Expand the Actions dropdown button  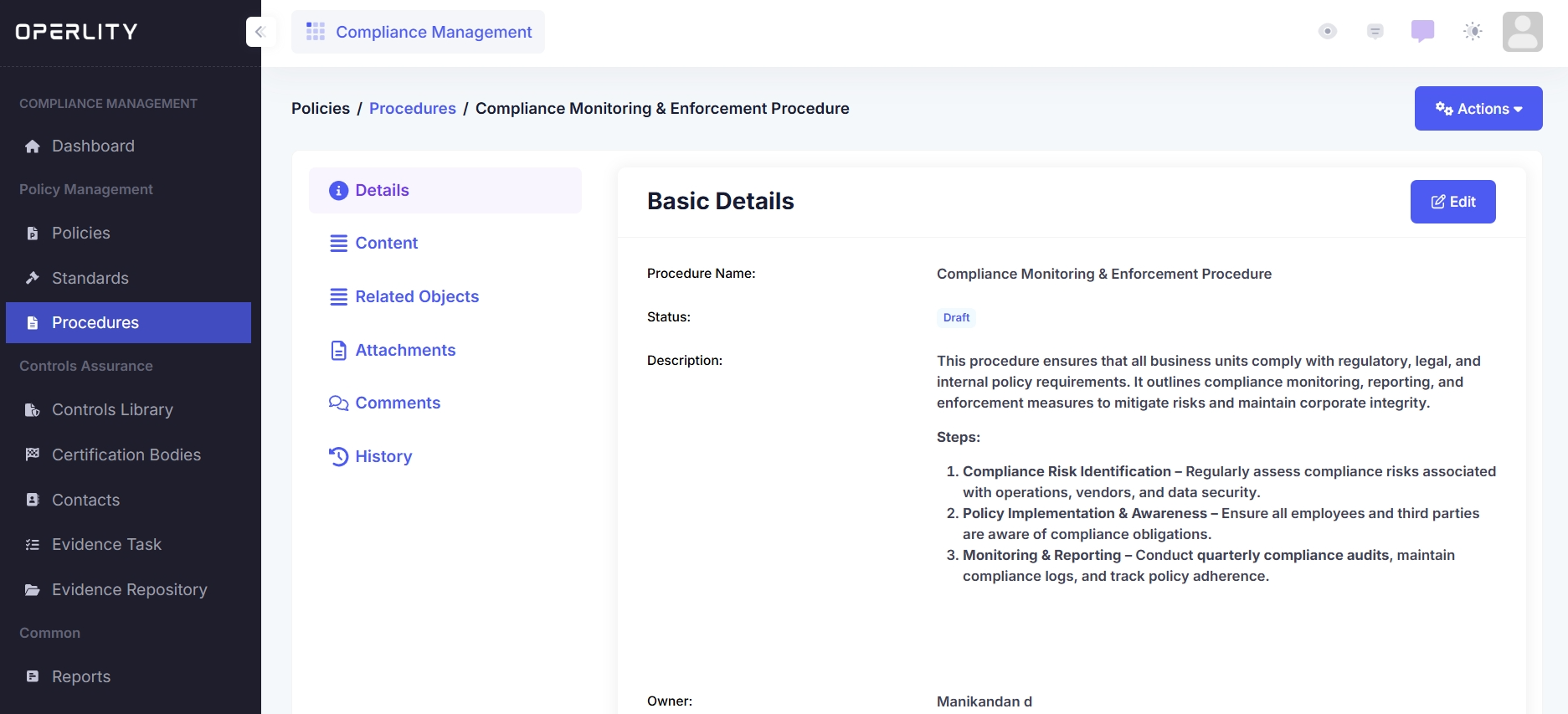pyautogui.click(x=1478, y=109)
